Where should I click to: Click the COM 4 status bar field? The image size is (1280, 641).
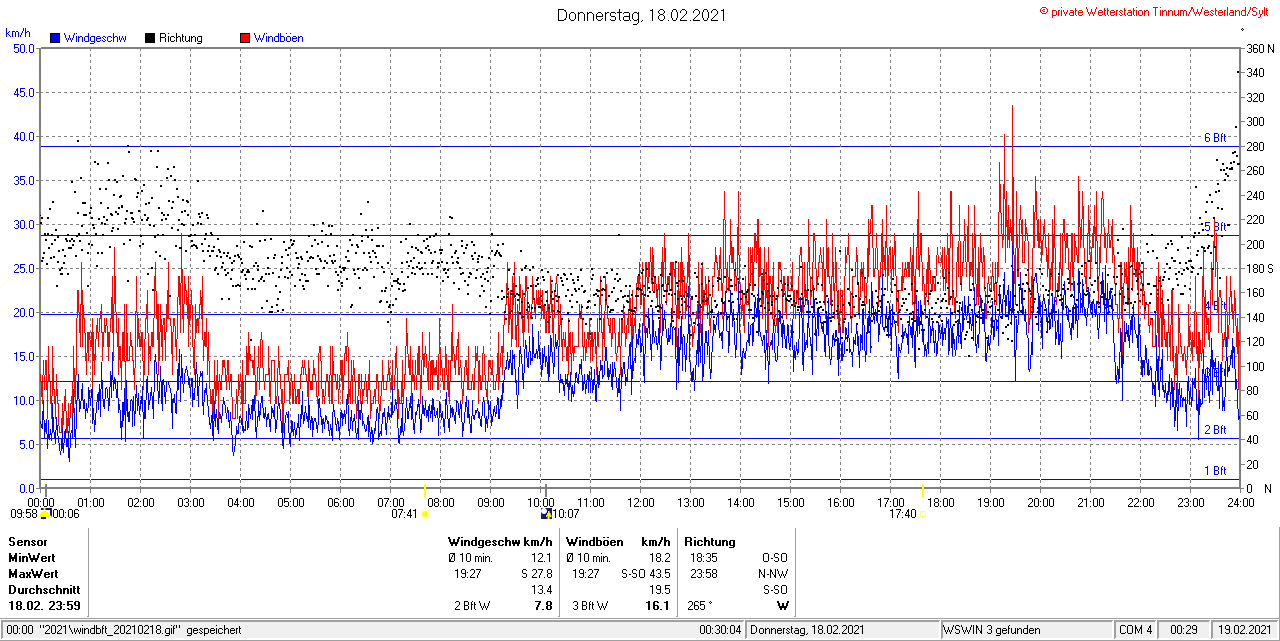pos(1136,630)
